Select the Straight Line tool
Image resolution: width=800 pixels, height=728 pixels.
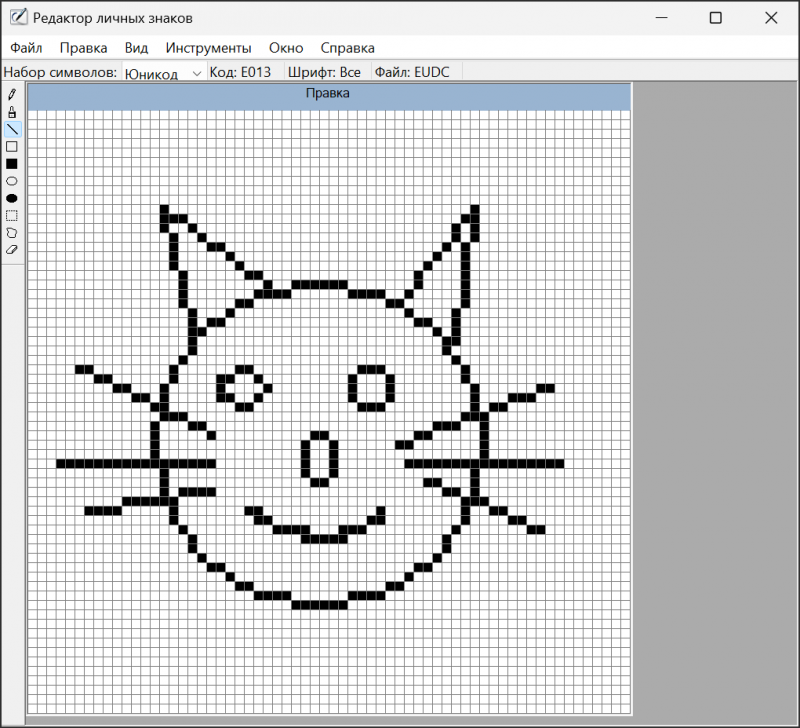[x=12, y=129]
